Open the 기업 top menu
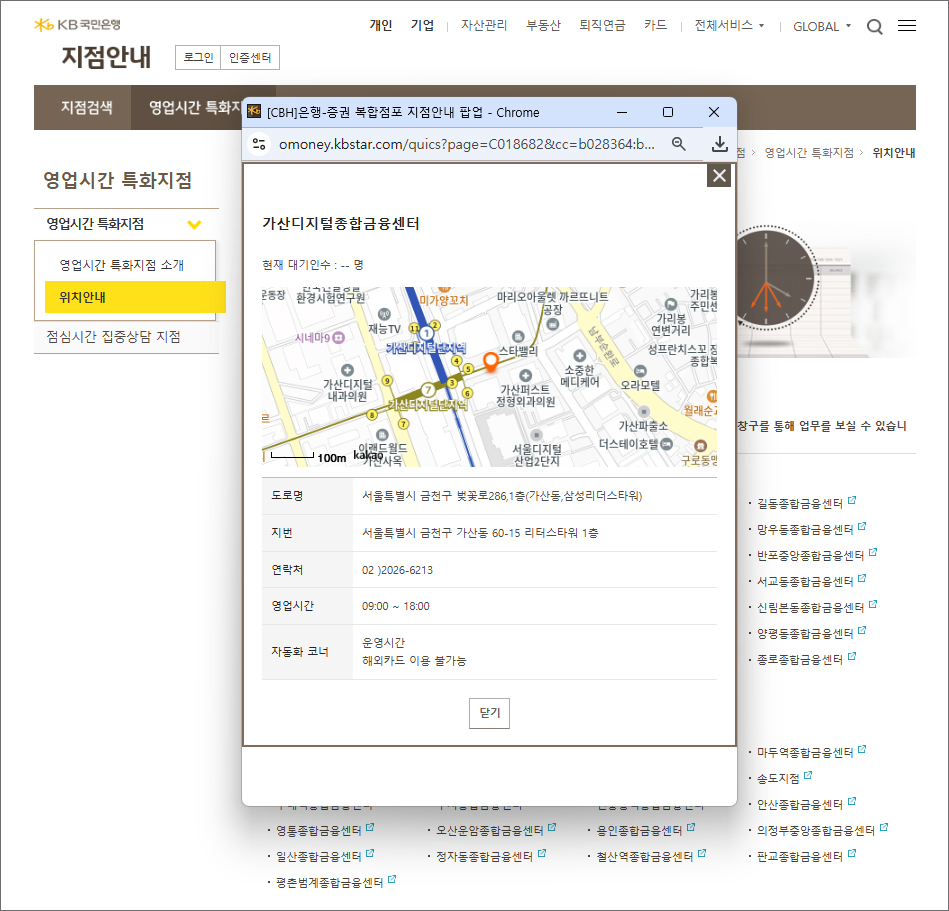The height and width of the screenshot is (911, 949). 422,25
